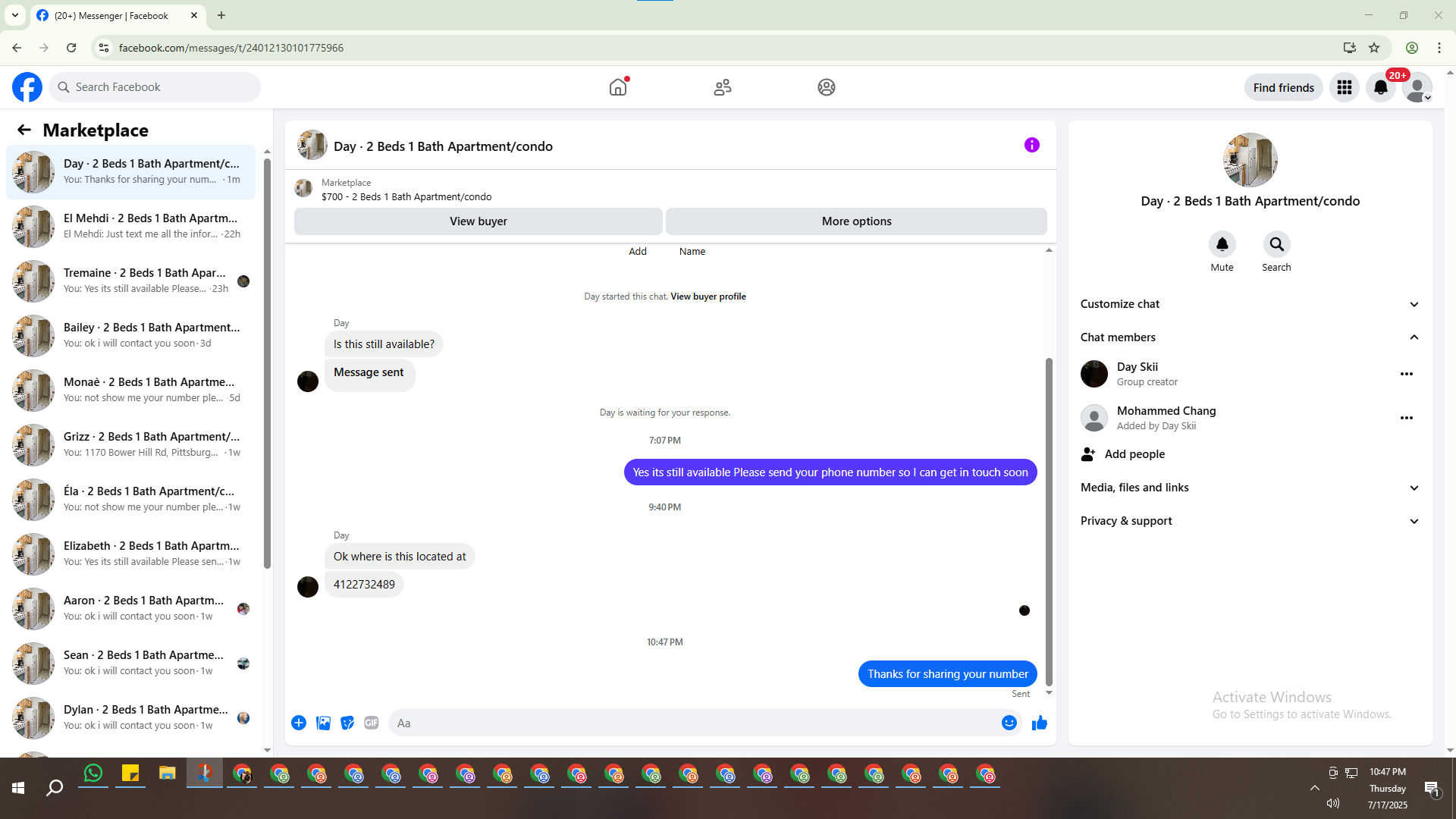1456x819 pixels.
Task: Open the Friends icon in top navigation
Action: pos(723,87)
